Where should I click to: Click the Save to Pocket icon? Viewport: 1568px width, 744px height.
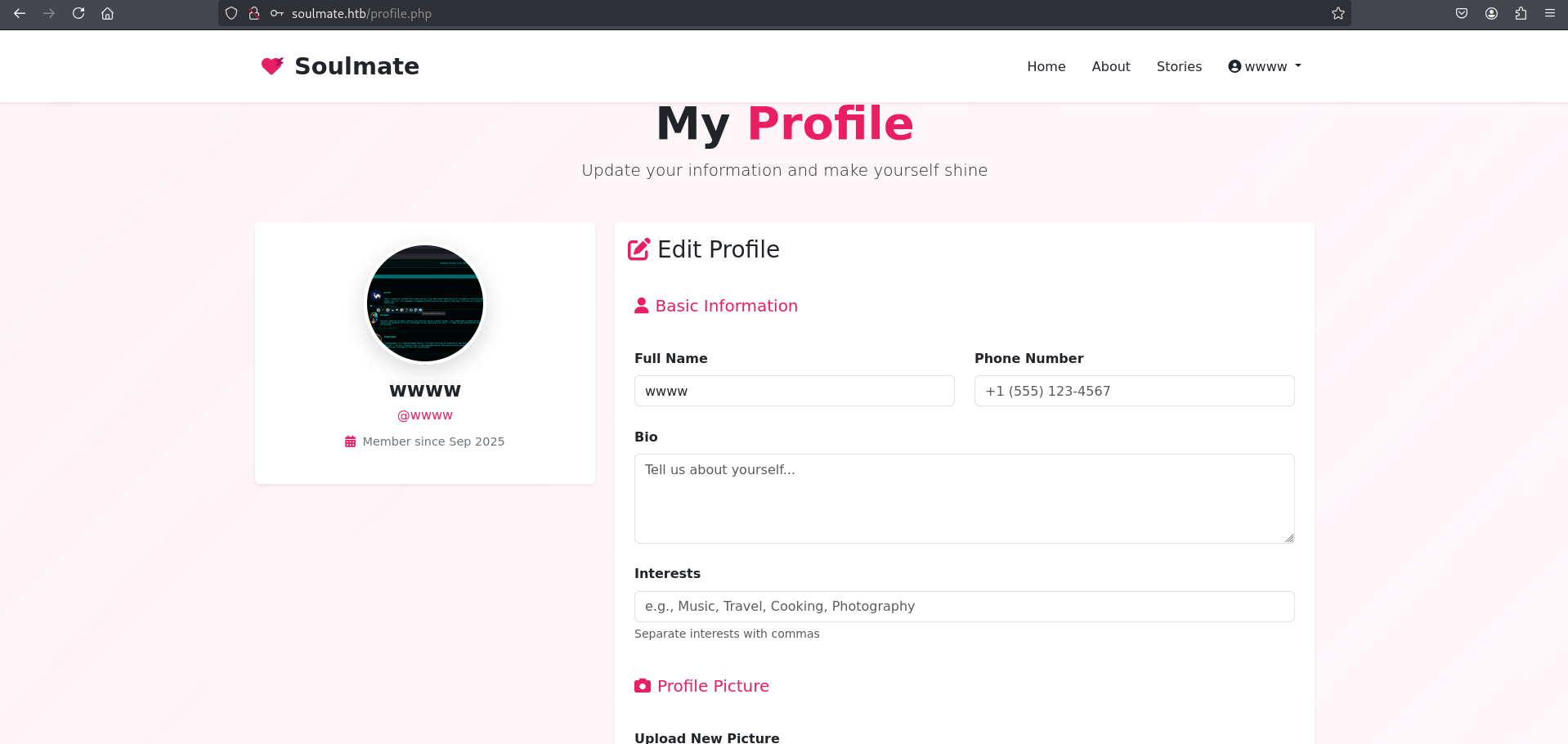[x=1462, y=13]
